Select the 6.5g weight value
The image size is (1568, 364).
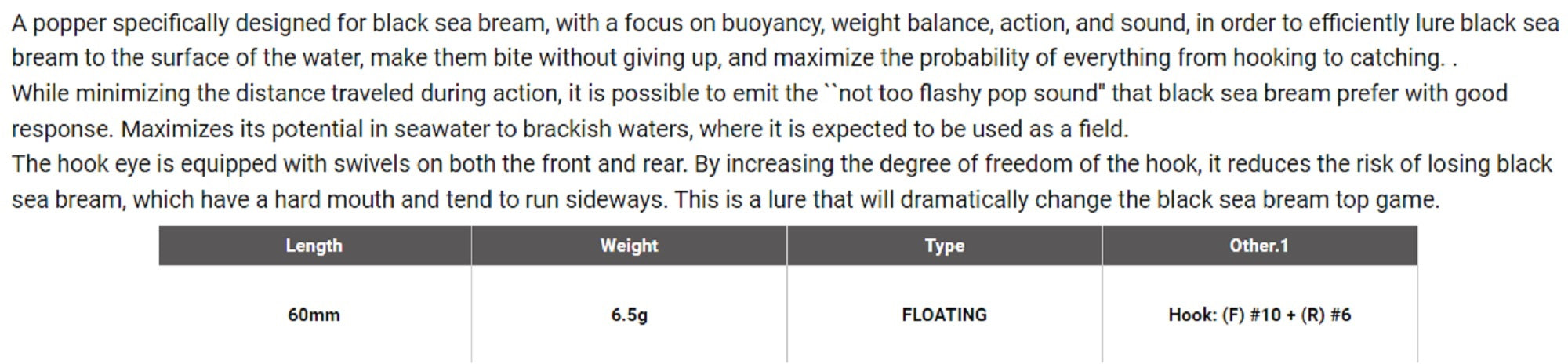[629, 315]
